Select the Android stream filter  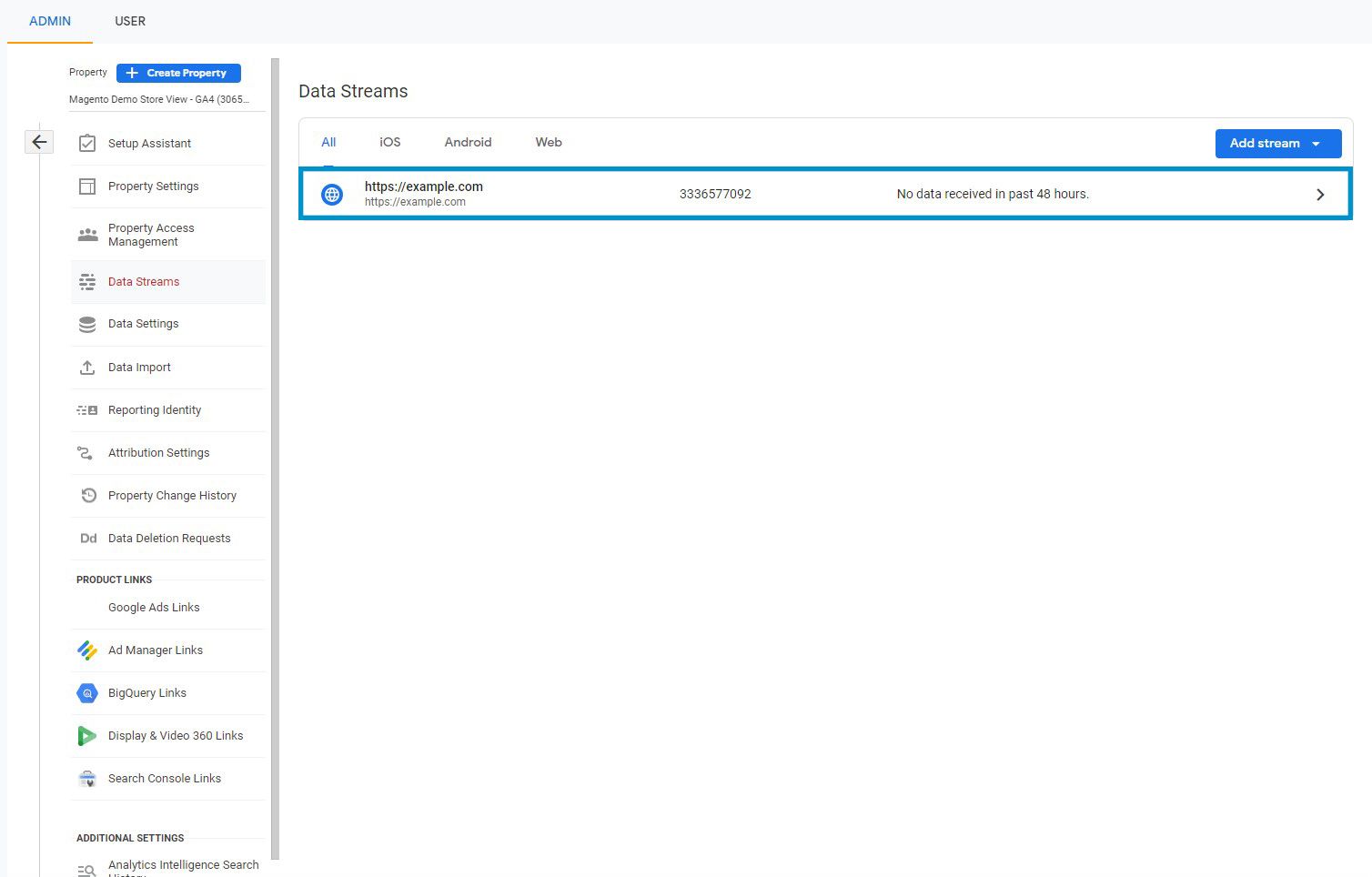tap(467, 142)
